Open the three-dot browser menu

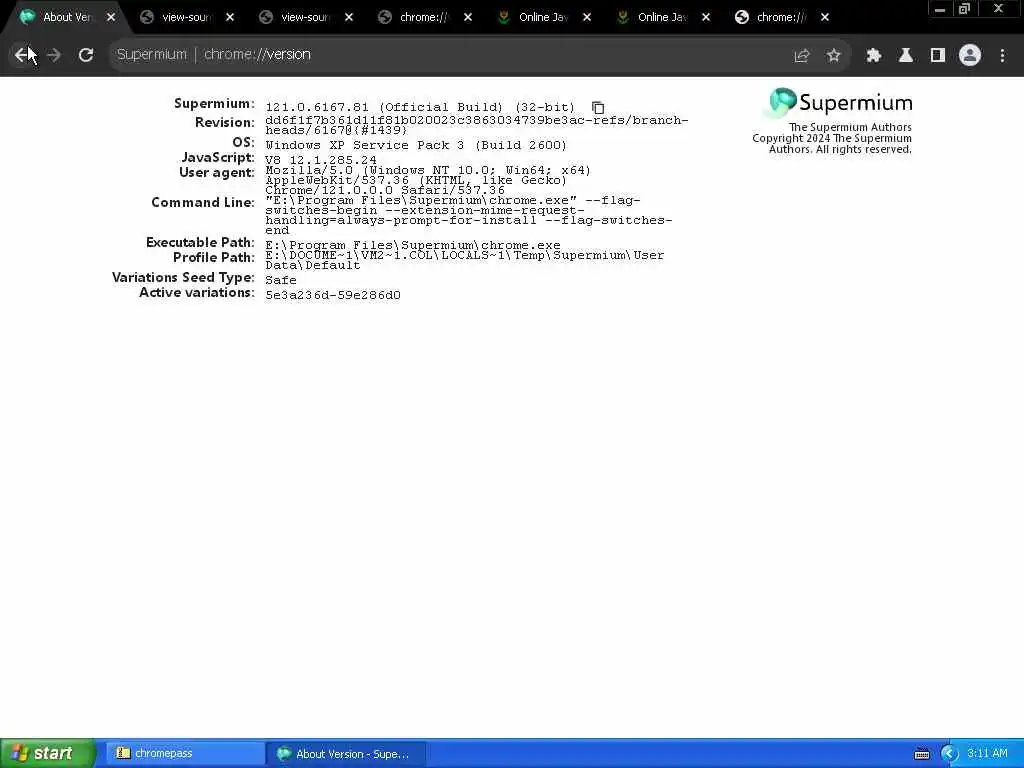pyautogui.click(x=1002, y=56)
